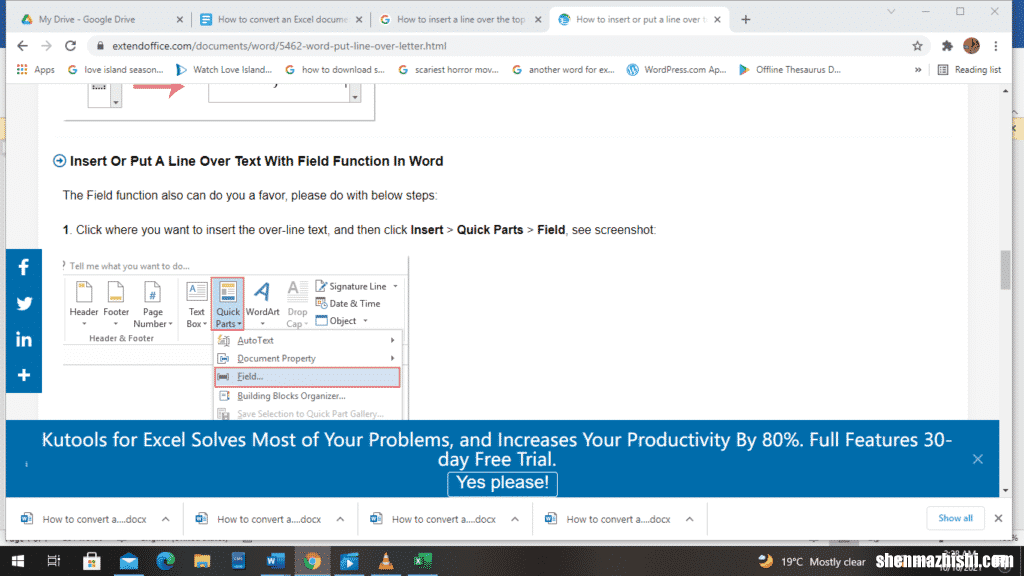
Task: Click the scrollbar up arrow
Action: tap(1005, 91)
